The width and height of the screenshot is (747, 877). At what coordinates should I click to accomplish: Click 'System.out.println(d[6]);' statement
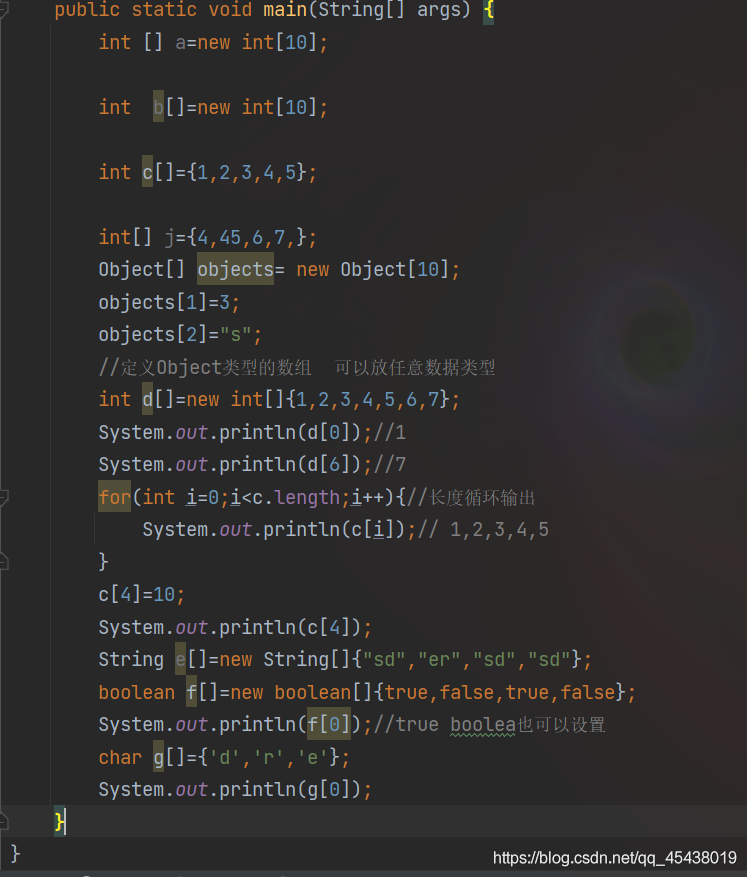click(x=235, y=465)
